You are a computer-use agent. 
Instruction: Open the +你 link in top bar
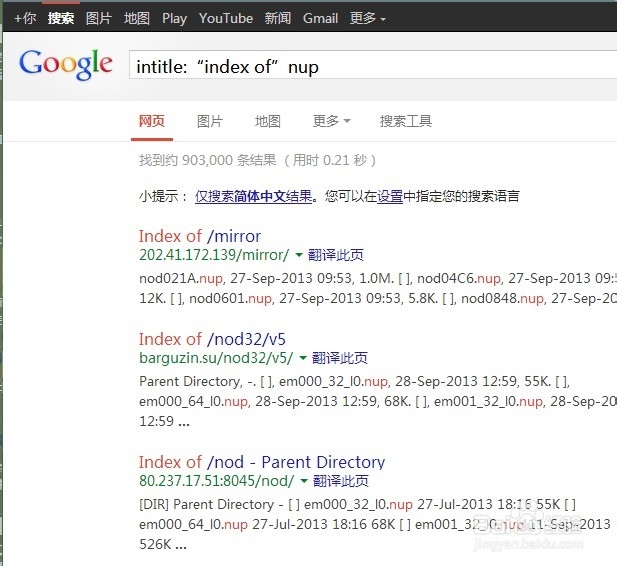tap(25, 18)
